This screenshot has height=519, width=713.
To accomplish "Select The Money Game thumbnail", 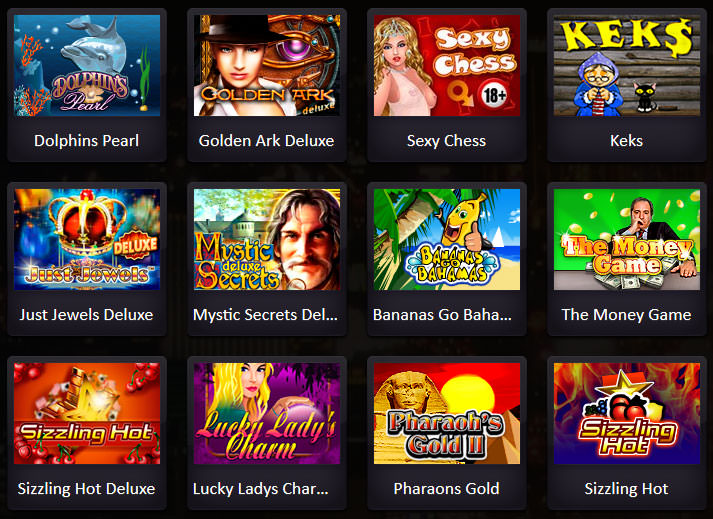I will click(627, 240).
